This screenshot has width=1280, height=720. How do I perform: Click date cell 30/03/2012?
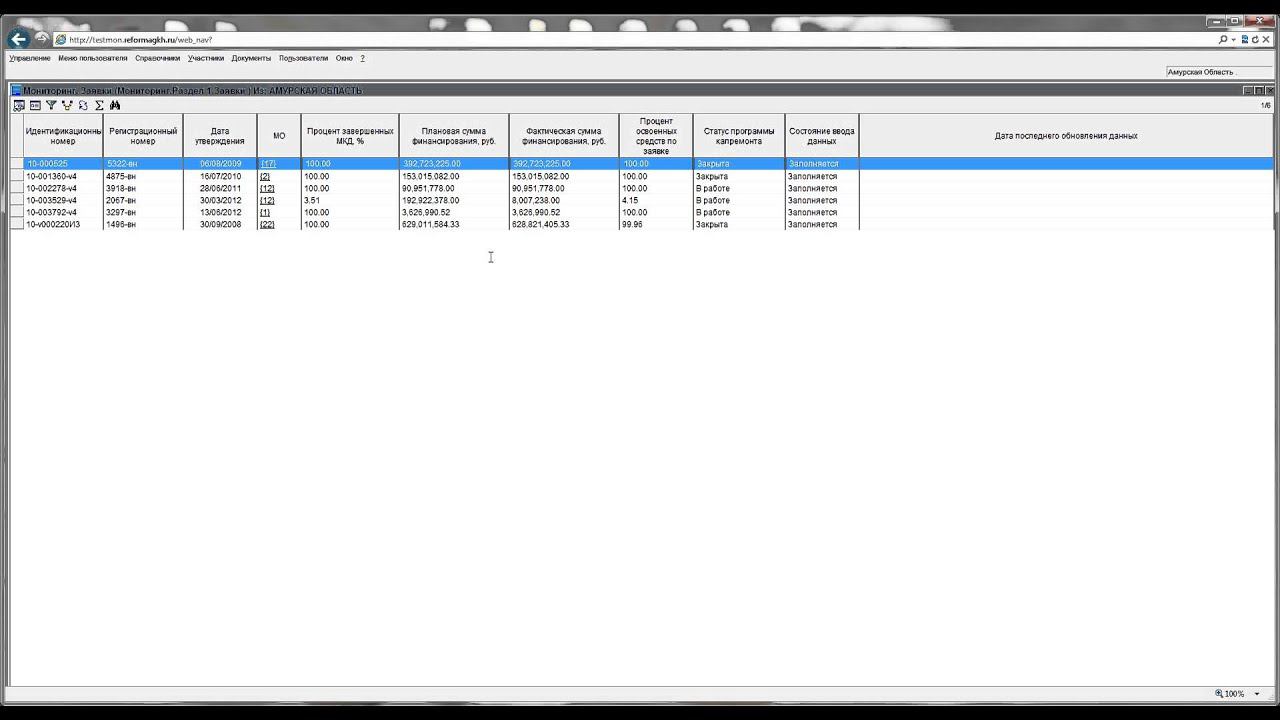(220, 200)
